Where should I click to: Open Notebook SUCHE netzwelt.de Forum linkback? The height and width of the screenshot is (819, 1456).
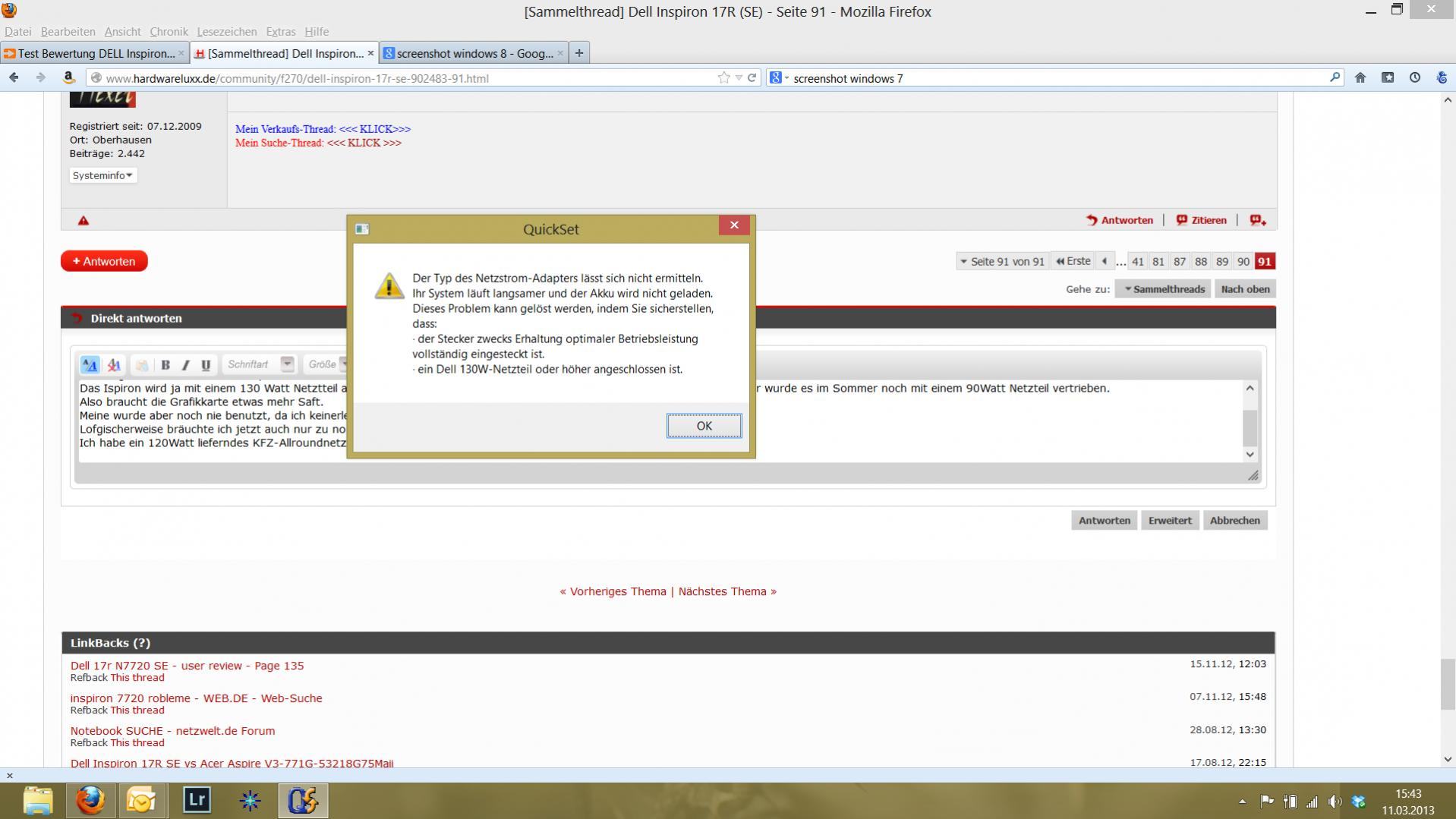(172, 731)
